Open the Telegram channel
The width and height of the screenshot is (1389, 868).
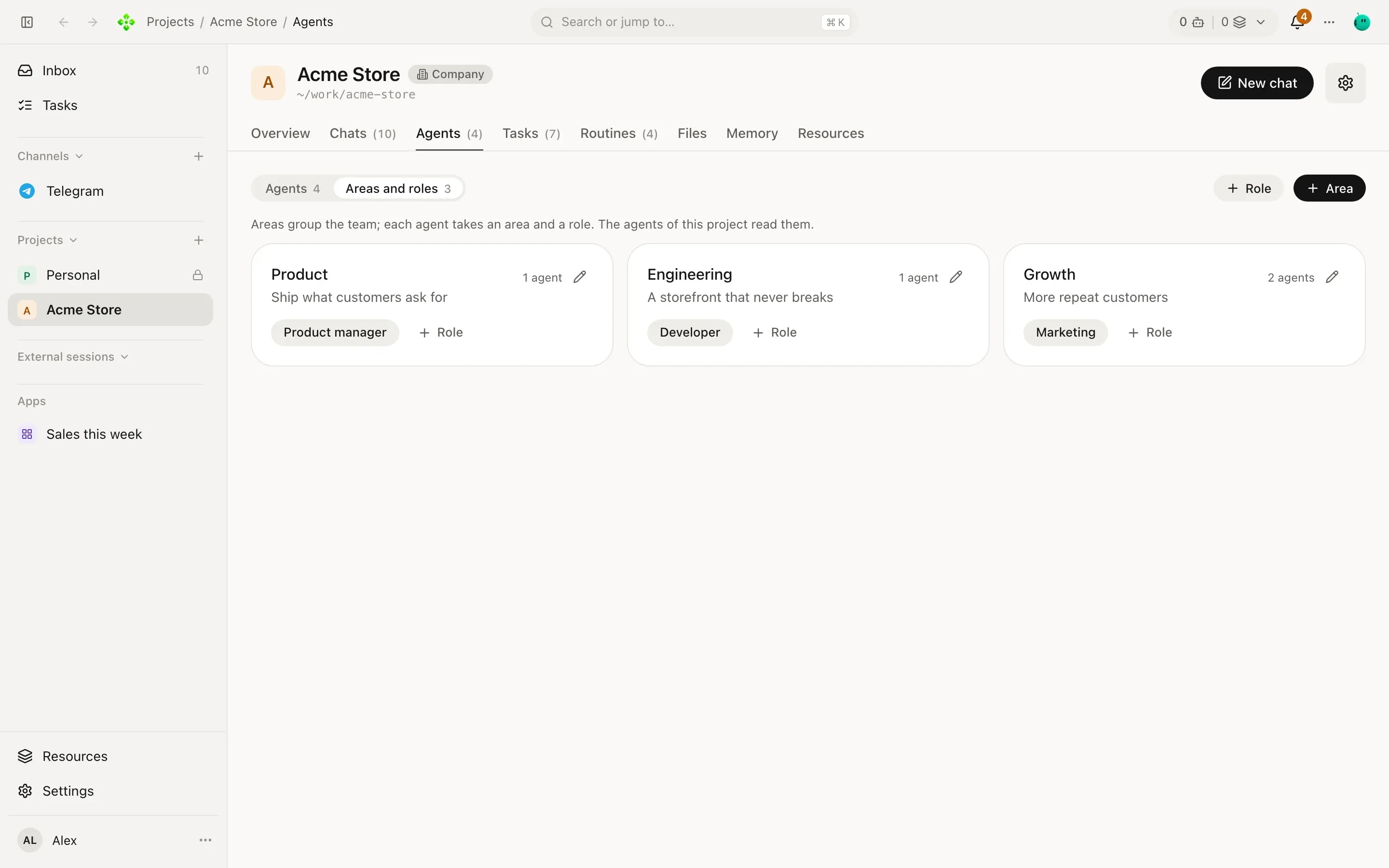tap(110, 191)
